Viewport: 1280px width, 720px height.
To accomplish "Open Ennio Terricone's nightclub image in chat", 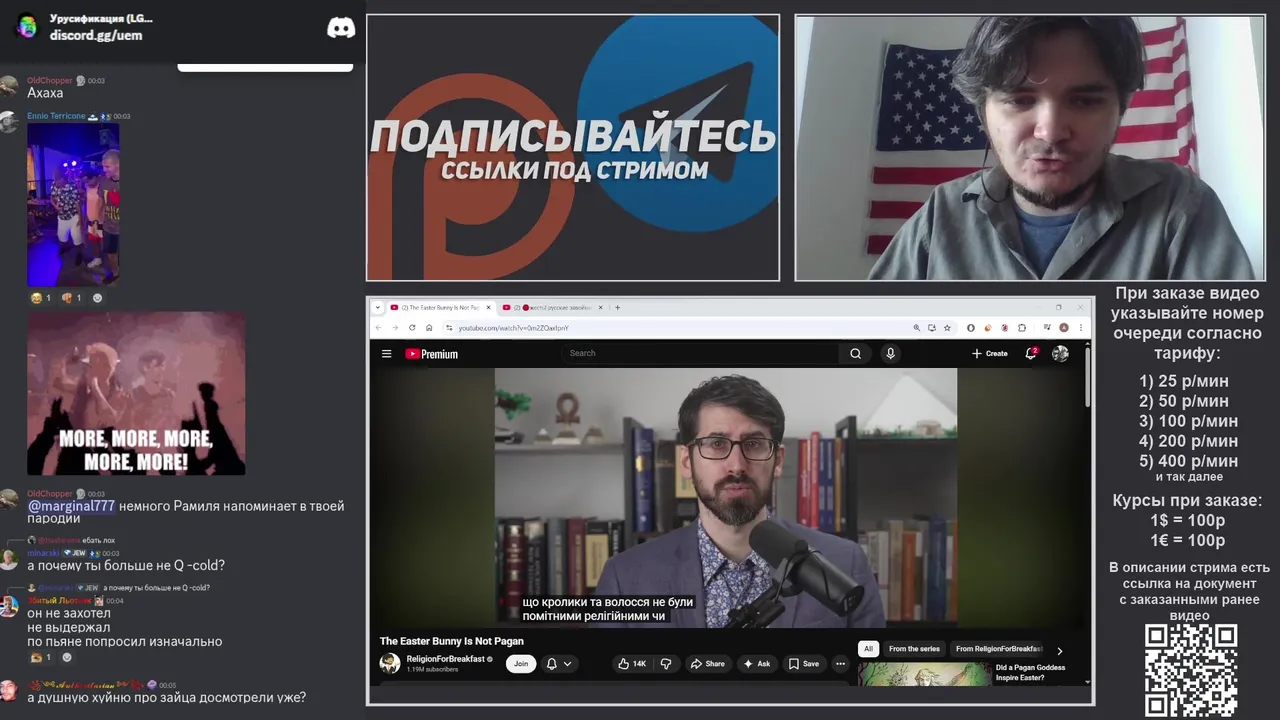I will (x=73, y=204).
